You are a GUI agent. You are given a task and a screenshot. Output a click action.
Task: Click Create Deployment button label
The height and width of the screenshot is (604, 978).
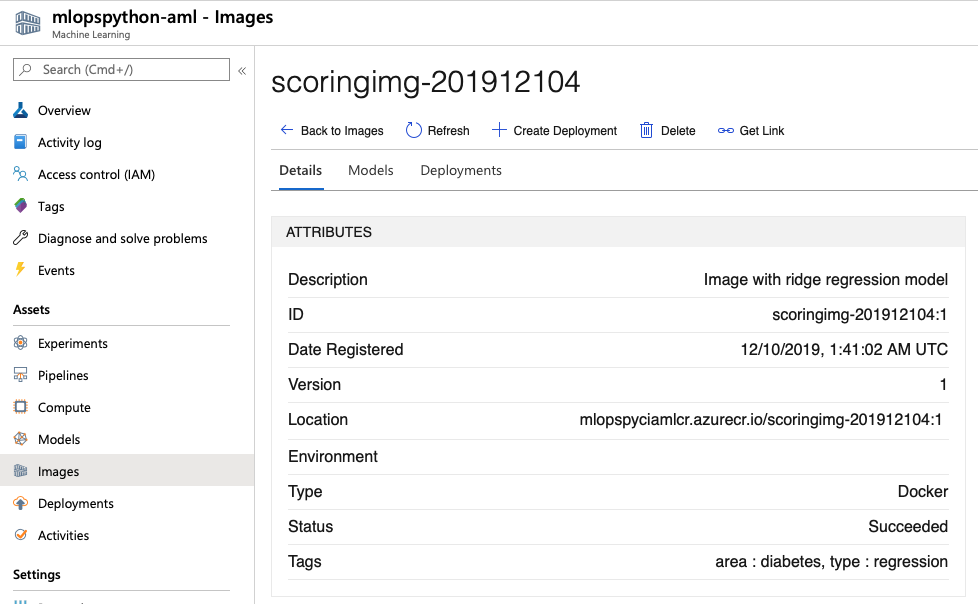click(x=565, y=130)
